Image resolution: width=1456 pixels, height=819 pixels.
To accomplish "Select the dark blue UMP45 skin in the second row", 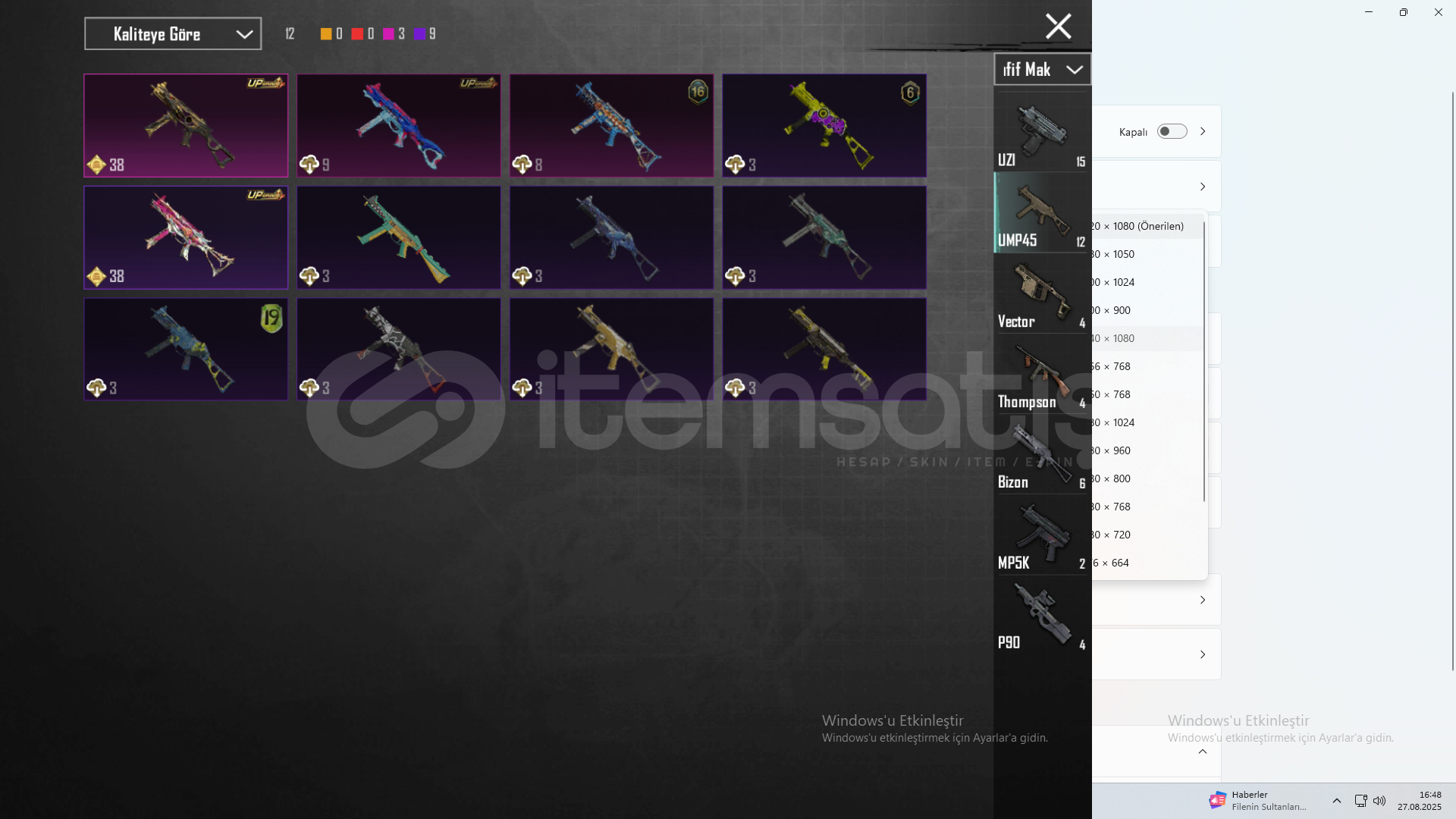I will 612,237.
